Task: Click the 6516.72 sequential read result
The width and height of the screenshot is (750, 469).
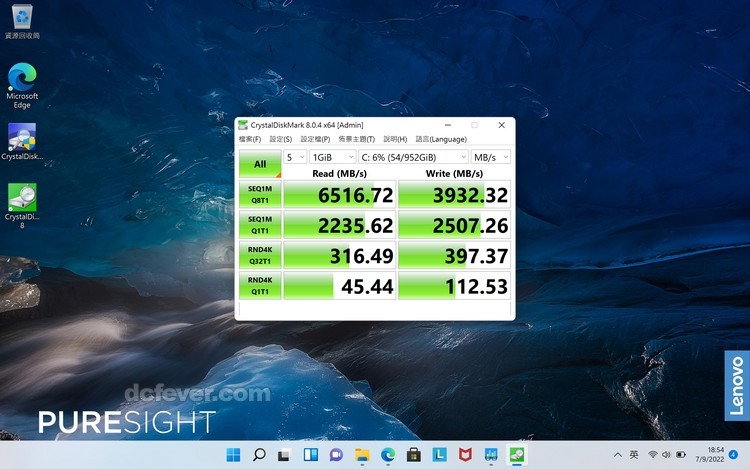Action: tap(340, 194)
